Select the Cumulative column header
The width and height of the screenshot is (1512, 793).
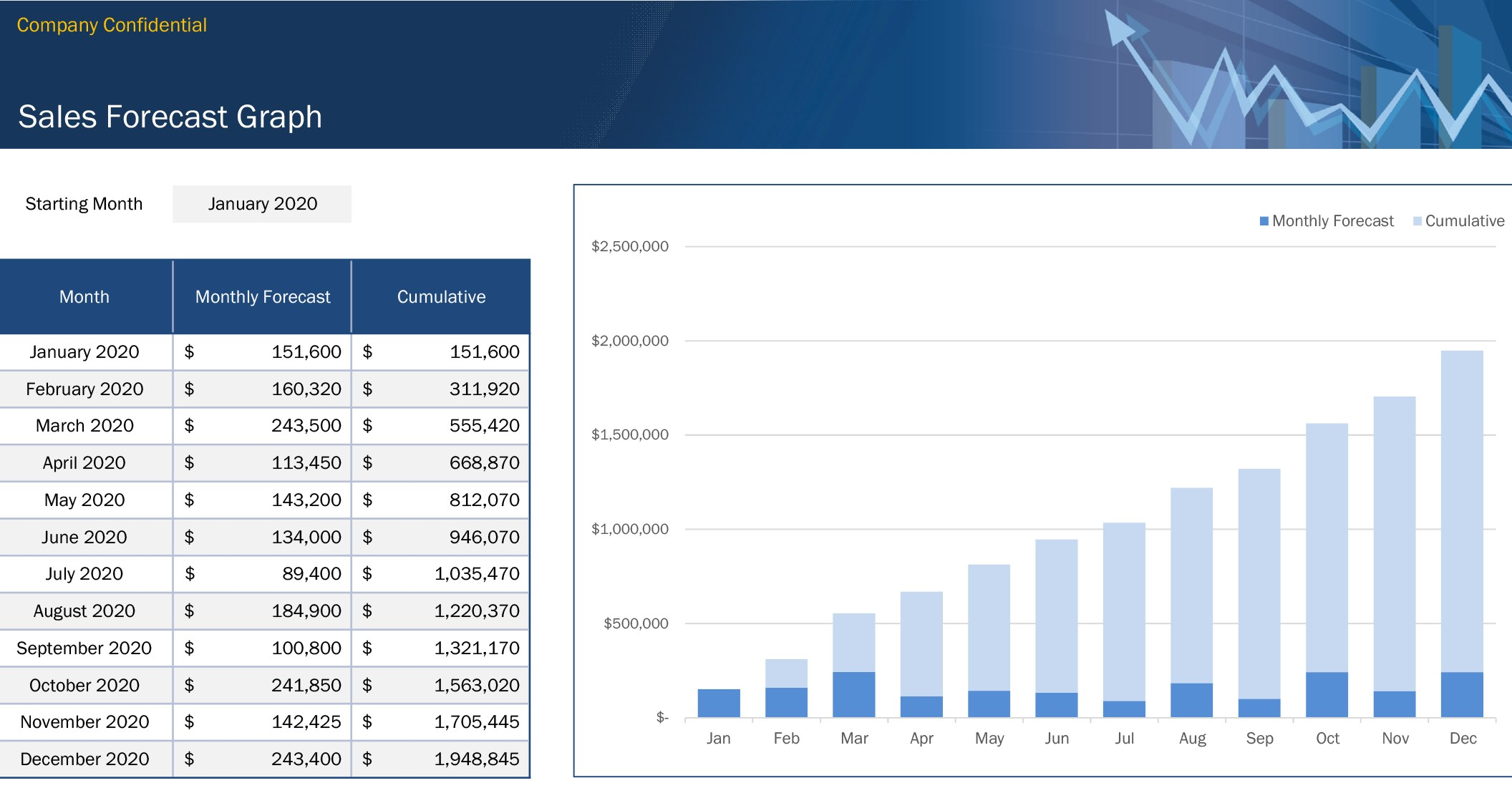[x=441, y=296]
